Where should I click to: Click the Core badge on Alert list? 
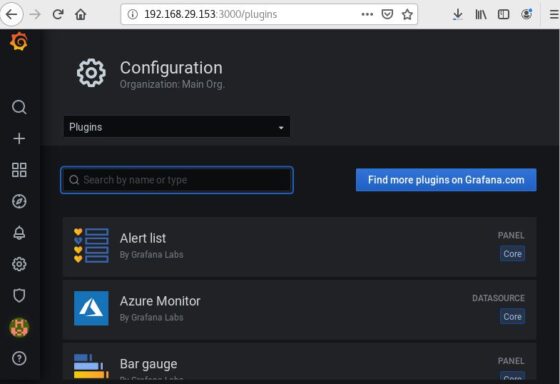coord(512,254)
